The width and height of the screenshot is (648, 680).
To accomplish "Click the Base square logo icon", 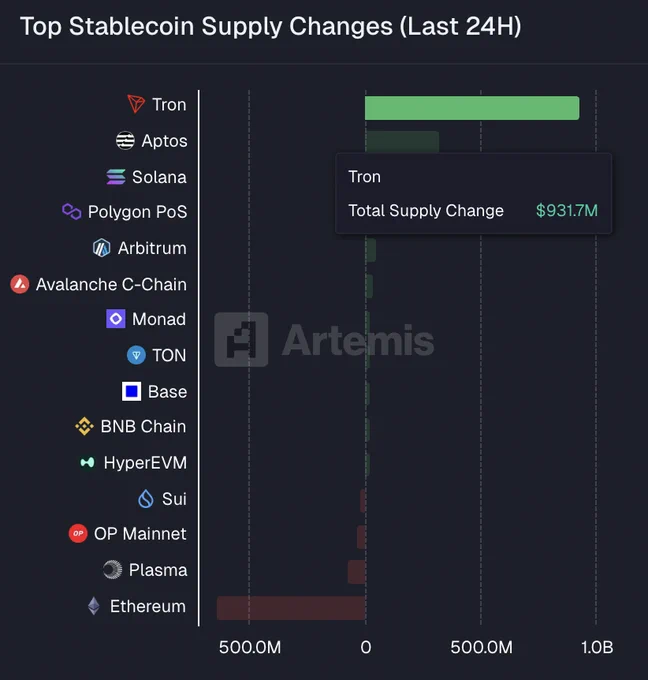I will click(131, 392).
